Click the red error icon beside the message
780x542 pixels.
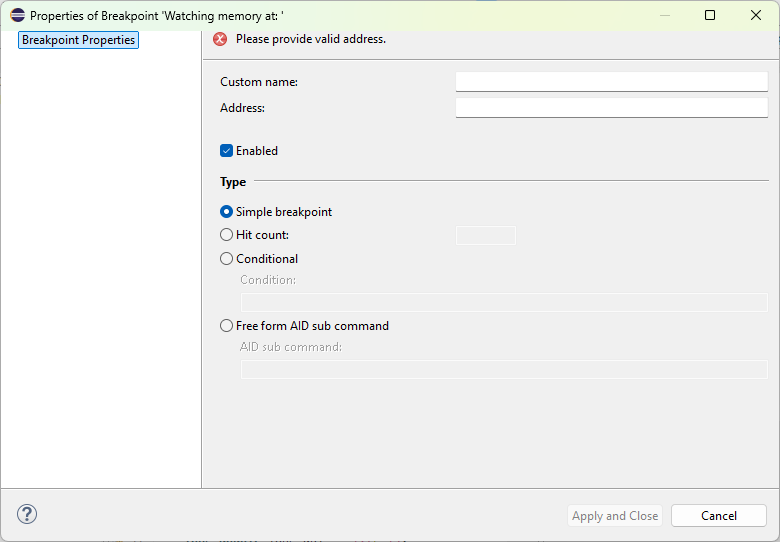point(220,39)
